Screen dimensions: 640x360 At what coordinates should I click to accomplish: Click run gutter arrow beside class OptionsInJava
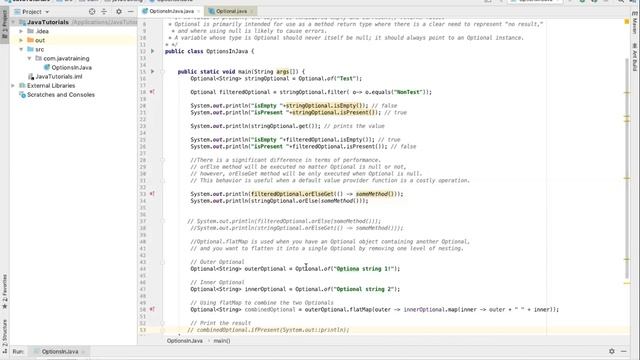tap(153, 51)
